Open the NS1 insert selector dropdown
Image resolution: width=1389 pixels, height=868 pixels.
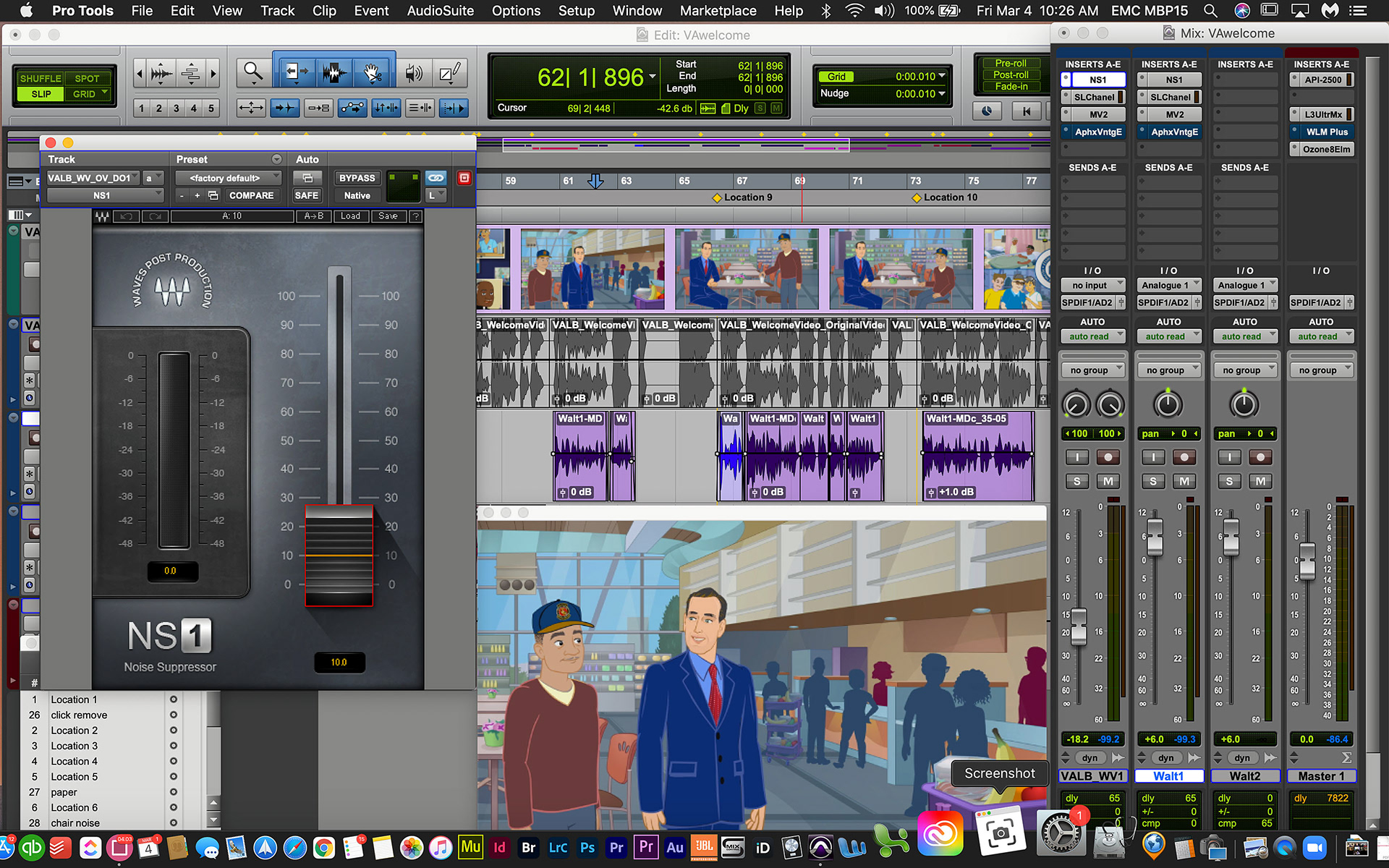tap(104, 195)
